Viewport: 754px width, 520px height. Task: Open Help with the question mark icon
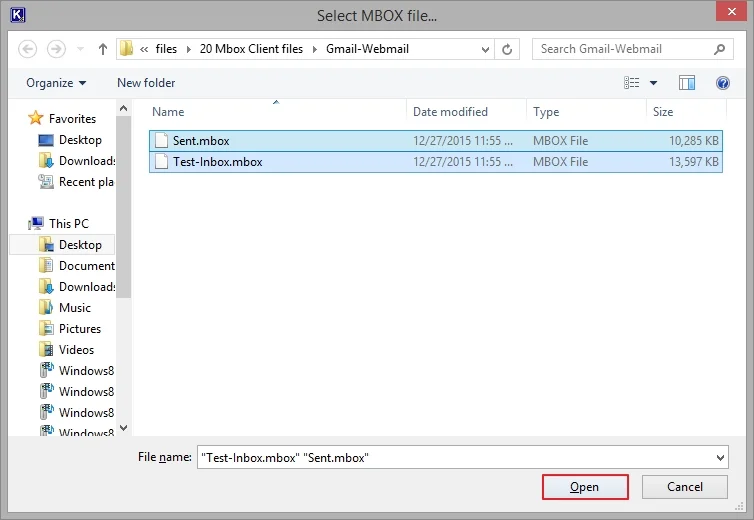coord(723,83)
